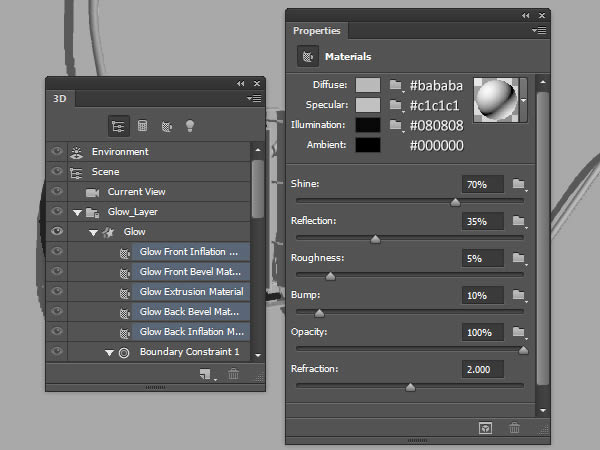Open the 3D panel flyout menu

tap(254, 99)
